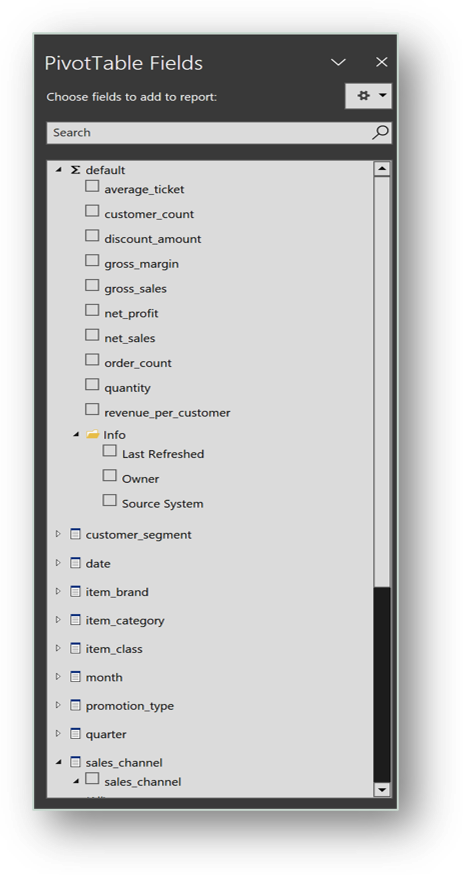Click the Last Refreshed field name
463x875 pixels.
(x=163, y=454)
